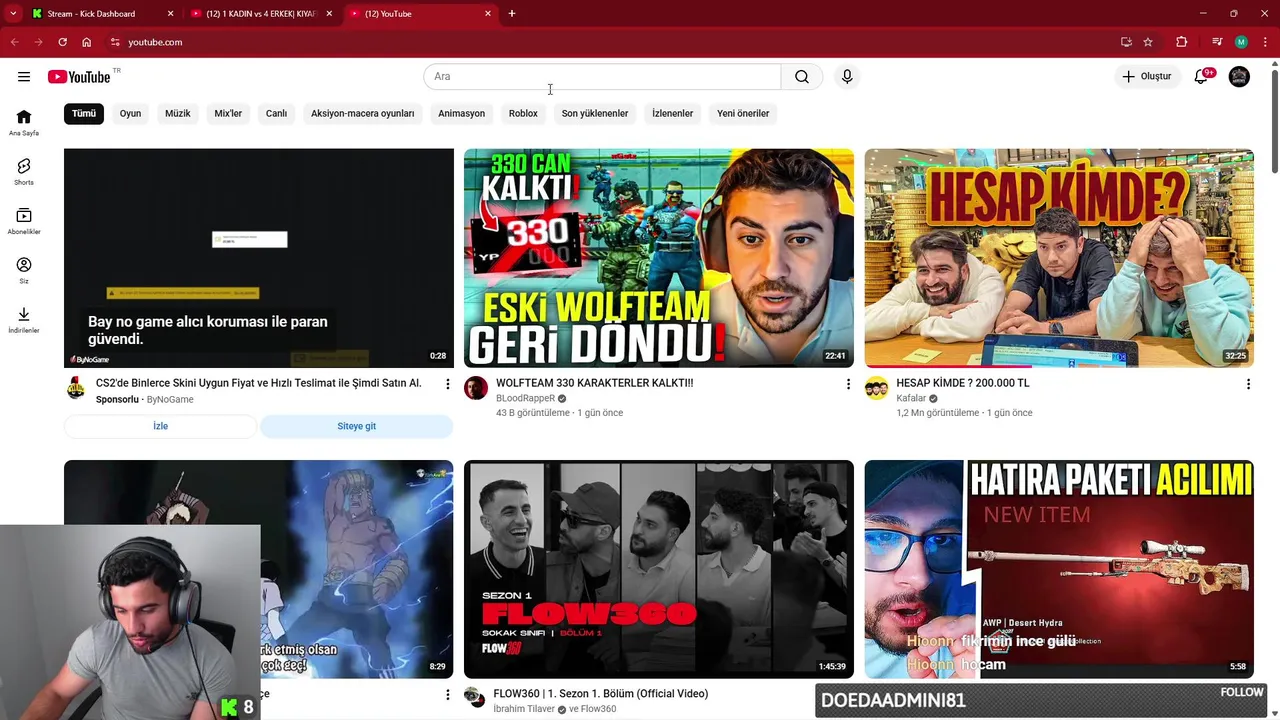The width and height of the screenshot is (1280, 720).
Task: Select the İzlenenler filter chip
Action: pos(672,113)
